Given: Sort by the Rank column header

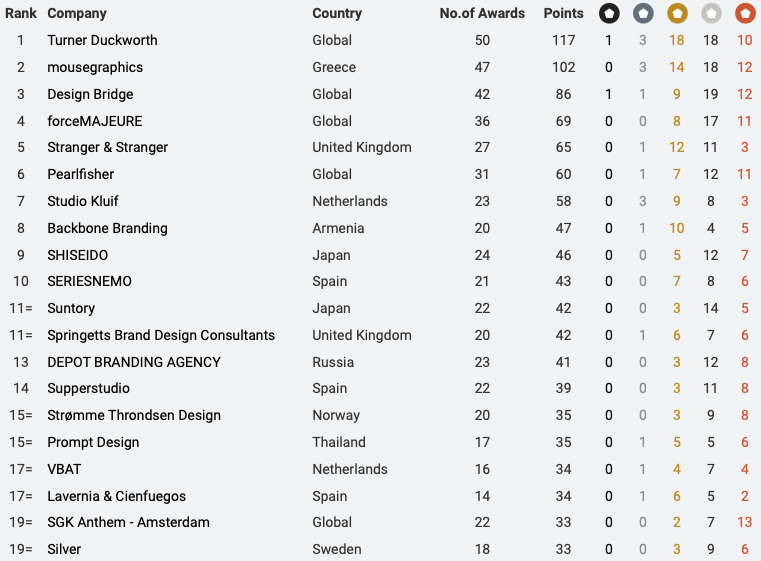Looking at the screenshot, I should [x=21, y=14].
